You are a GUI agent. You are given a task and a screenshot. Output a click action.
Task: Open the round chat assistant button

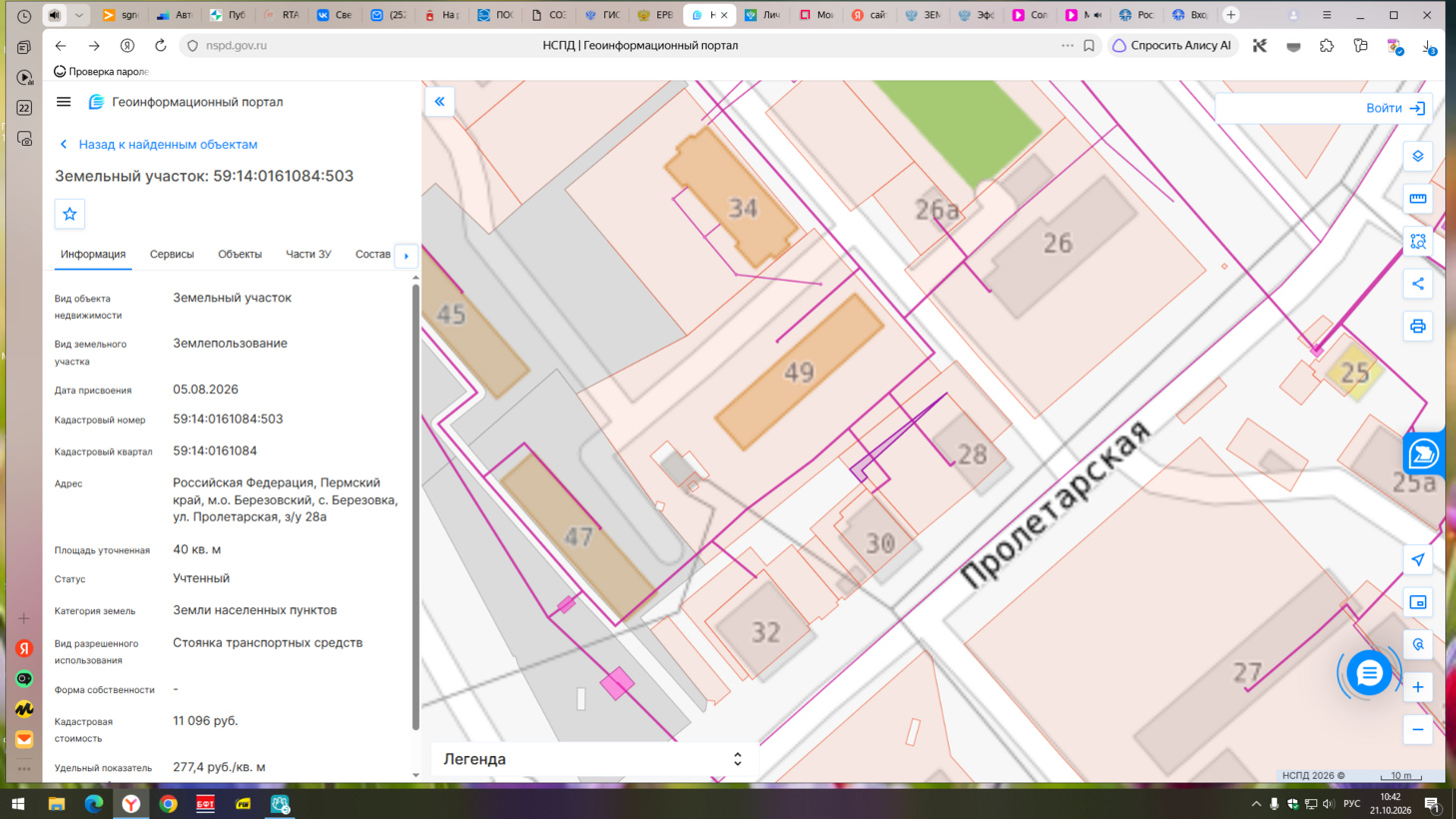[1368, 673]
